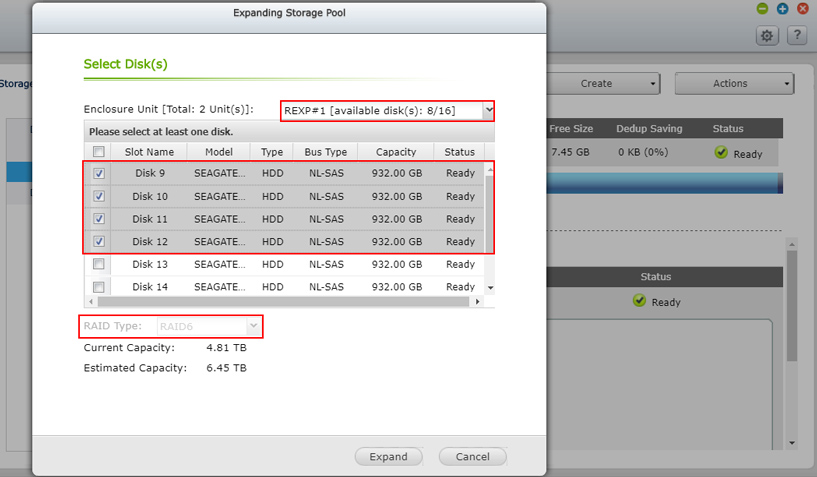Click the red close circle icon
The width and height of the screenshot is (817, 477).
tap(802, 8)
